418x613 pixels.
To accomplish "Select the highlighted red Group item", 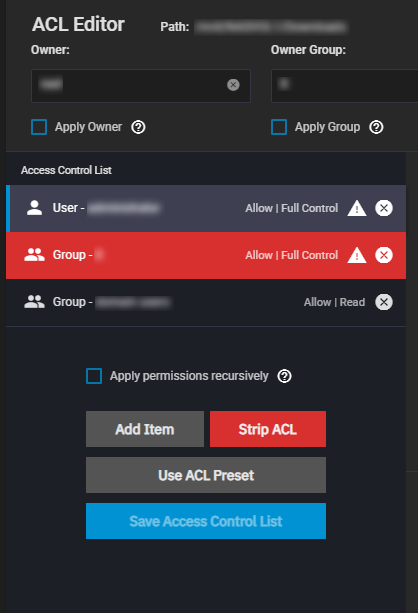I will point(206,255).
